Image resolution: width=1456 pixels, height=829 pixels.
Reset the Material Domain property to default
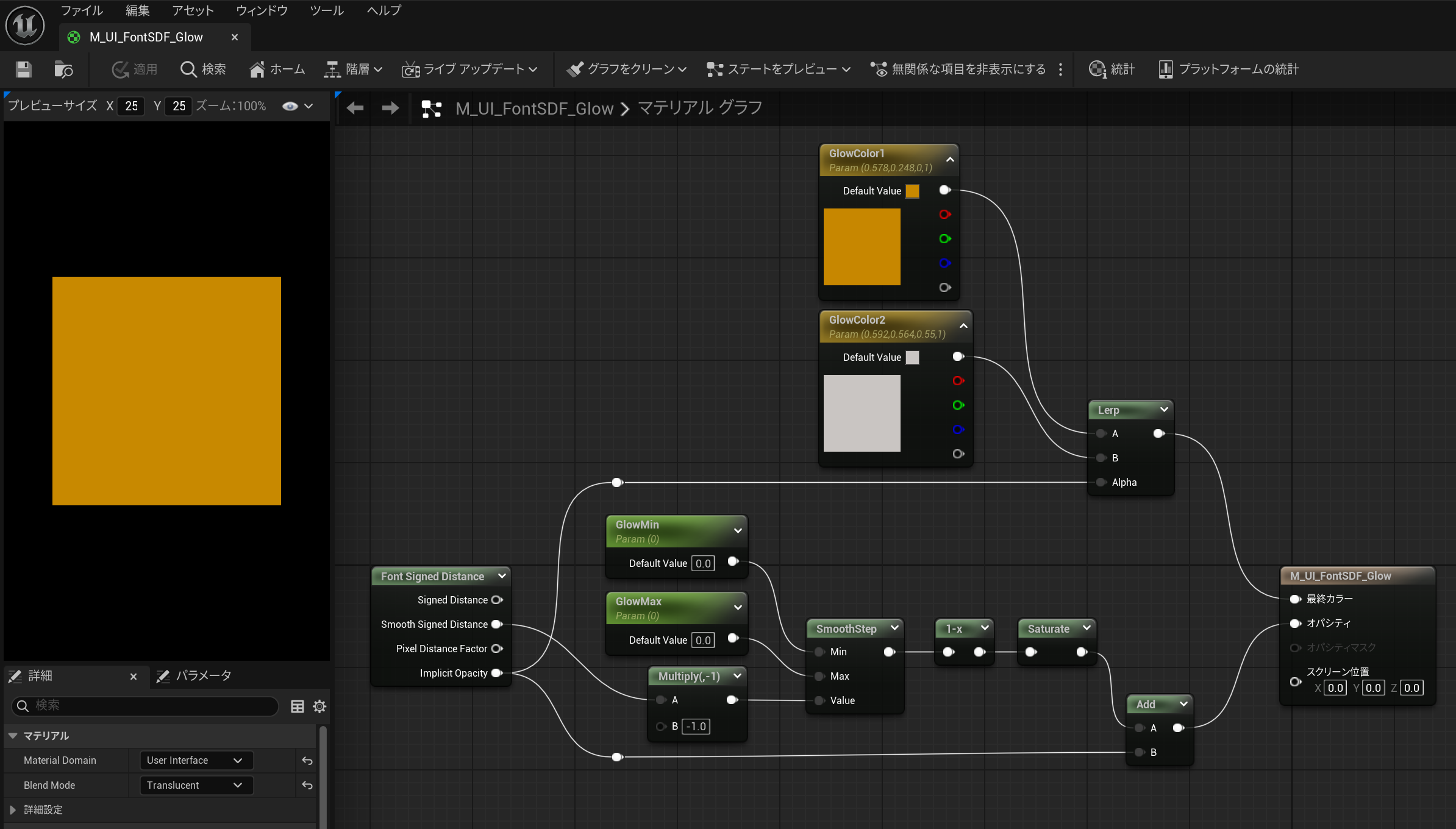point(307,761)
